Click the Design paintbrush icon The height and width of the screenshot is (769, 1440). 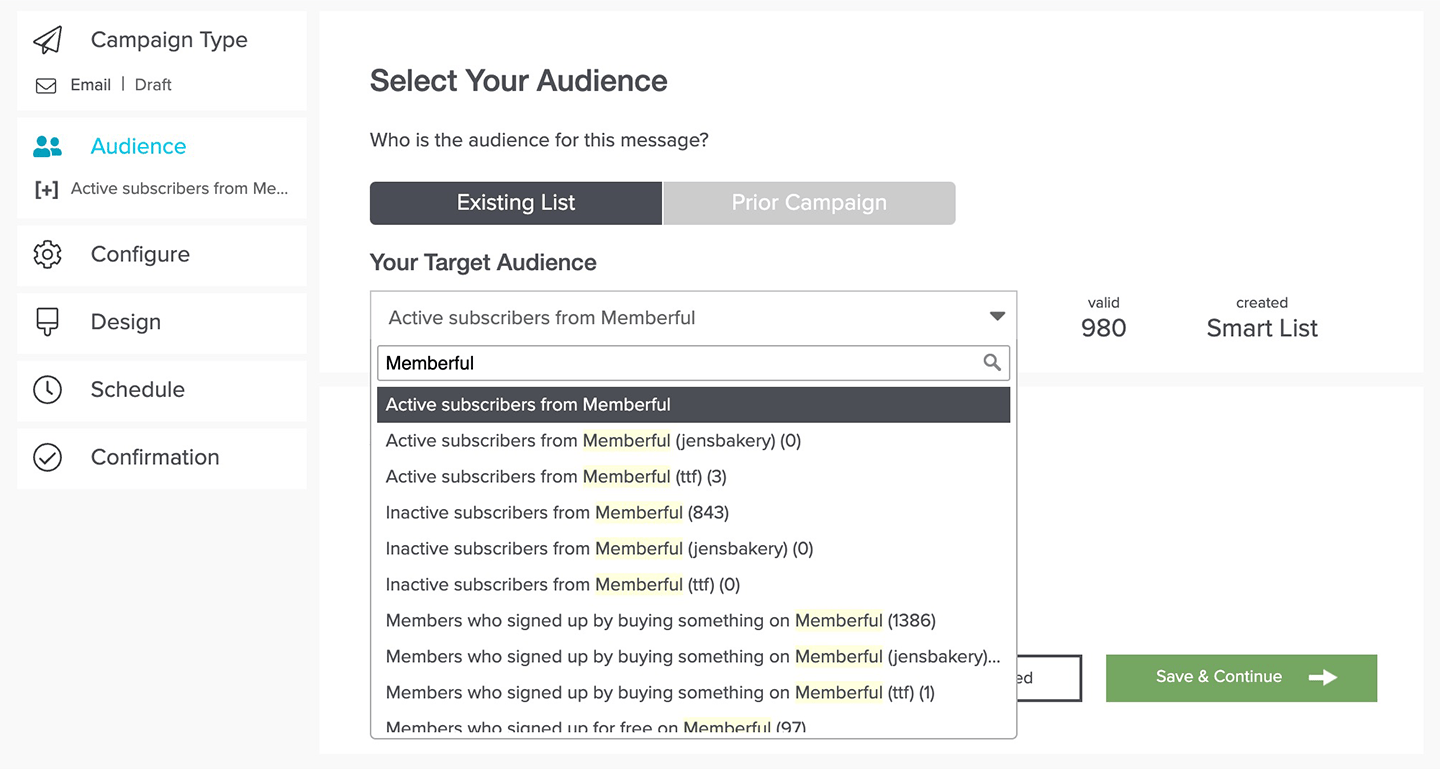pos(47,321)
